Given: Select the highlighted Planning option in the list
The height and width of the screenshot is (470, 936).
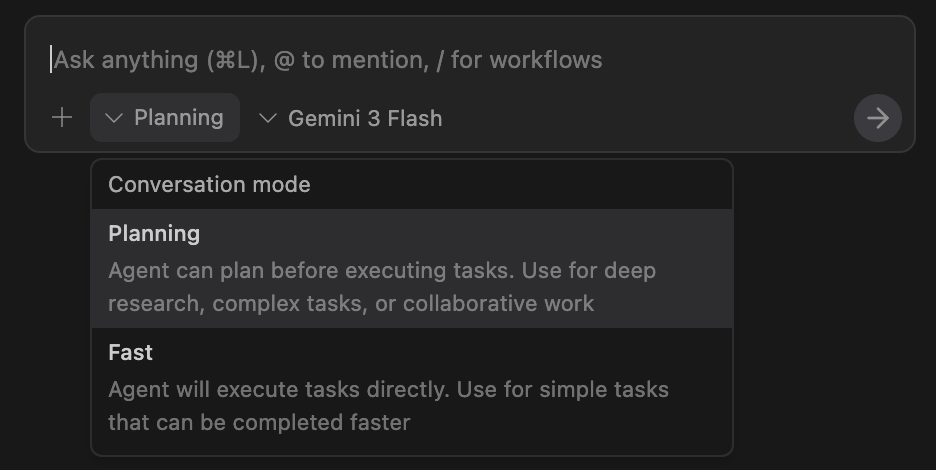Looking at the screenshot, I should (411, 268).
